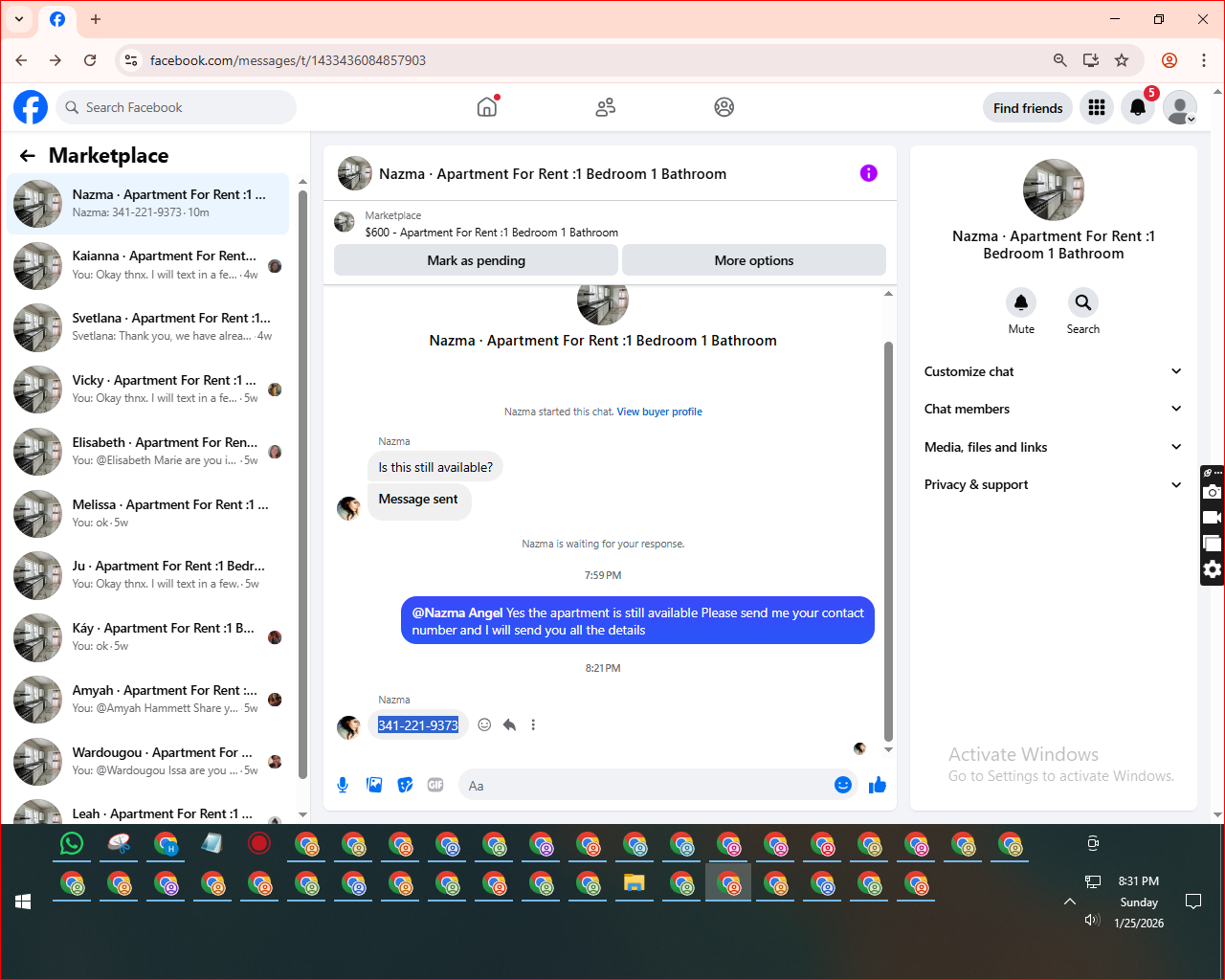Click the chat message area scrollbar
The width and height of the screenshot is (1225, 980).
click(x=888, y=542)
